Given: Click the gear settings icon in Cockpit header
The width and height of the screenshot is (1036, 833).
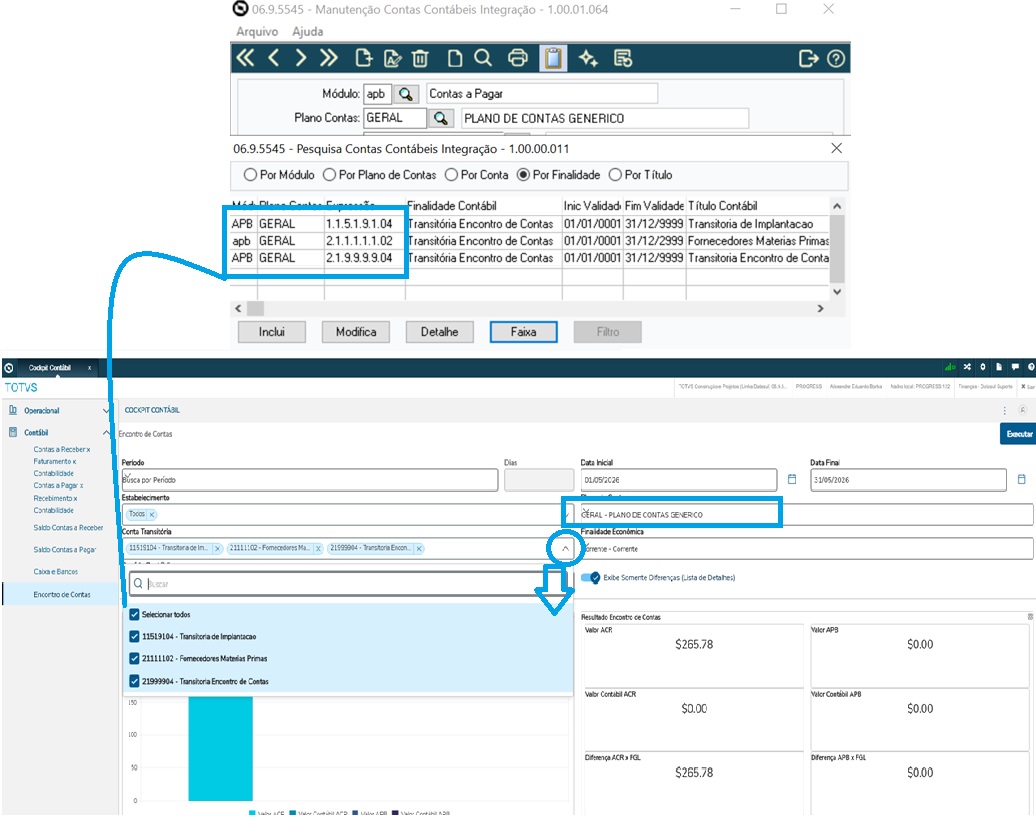Looking at the screenshot, I should point(983,367).
